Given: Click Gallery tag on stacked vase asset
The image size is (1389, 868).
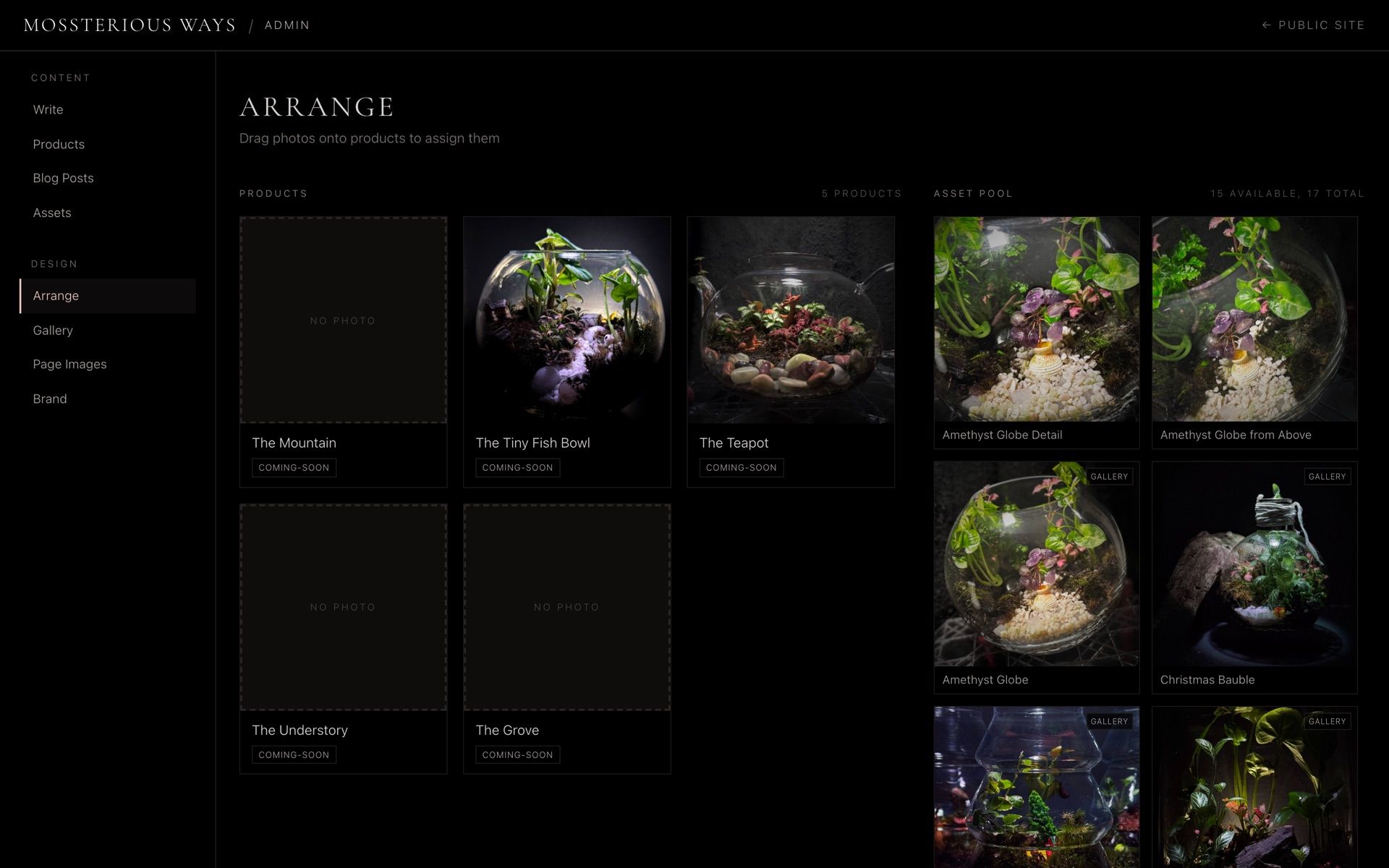Looking at the screenshot, I should 1109,721.
